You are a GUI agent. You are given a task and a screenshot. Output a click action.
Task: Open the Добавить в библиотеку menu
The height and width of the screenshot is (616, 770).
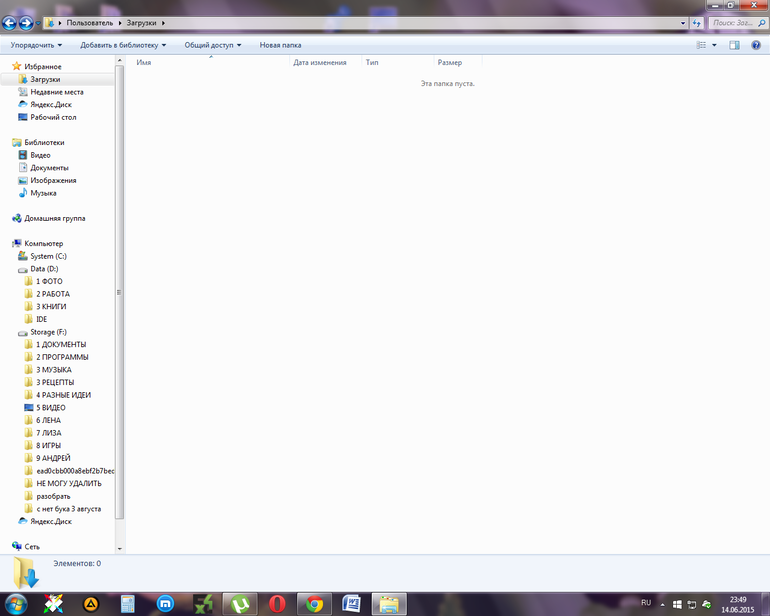click(123, 45)
